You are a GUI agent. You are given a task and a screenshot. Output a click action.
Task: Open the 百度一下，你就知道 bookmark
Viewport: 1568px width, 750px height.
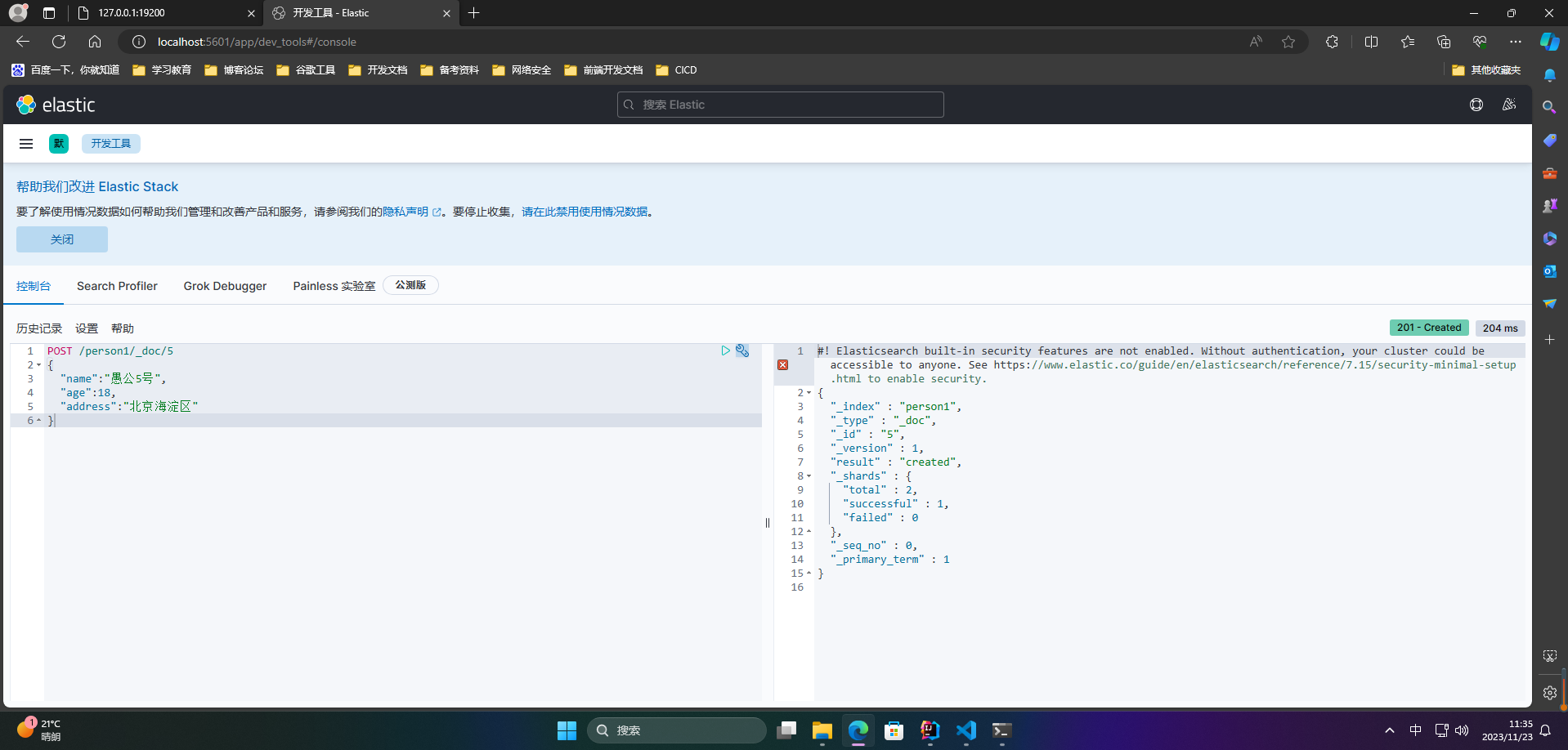[x=65, y=70]
